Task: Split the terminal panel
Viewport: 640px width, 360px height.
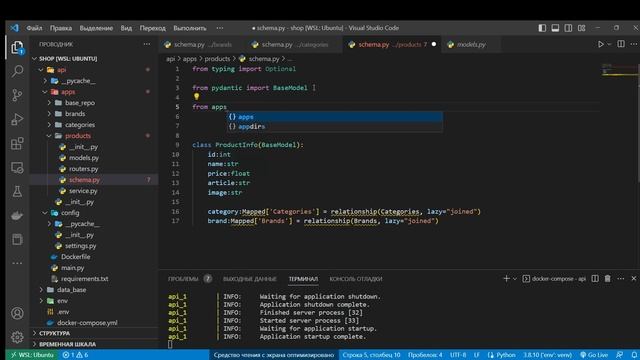Action: (595, 278)
